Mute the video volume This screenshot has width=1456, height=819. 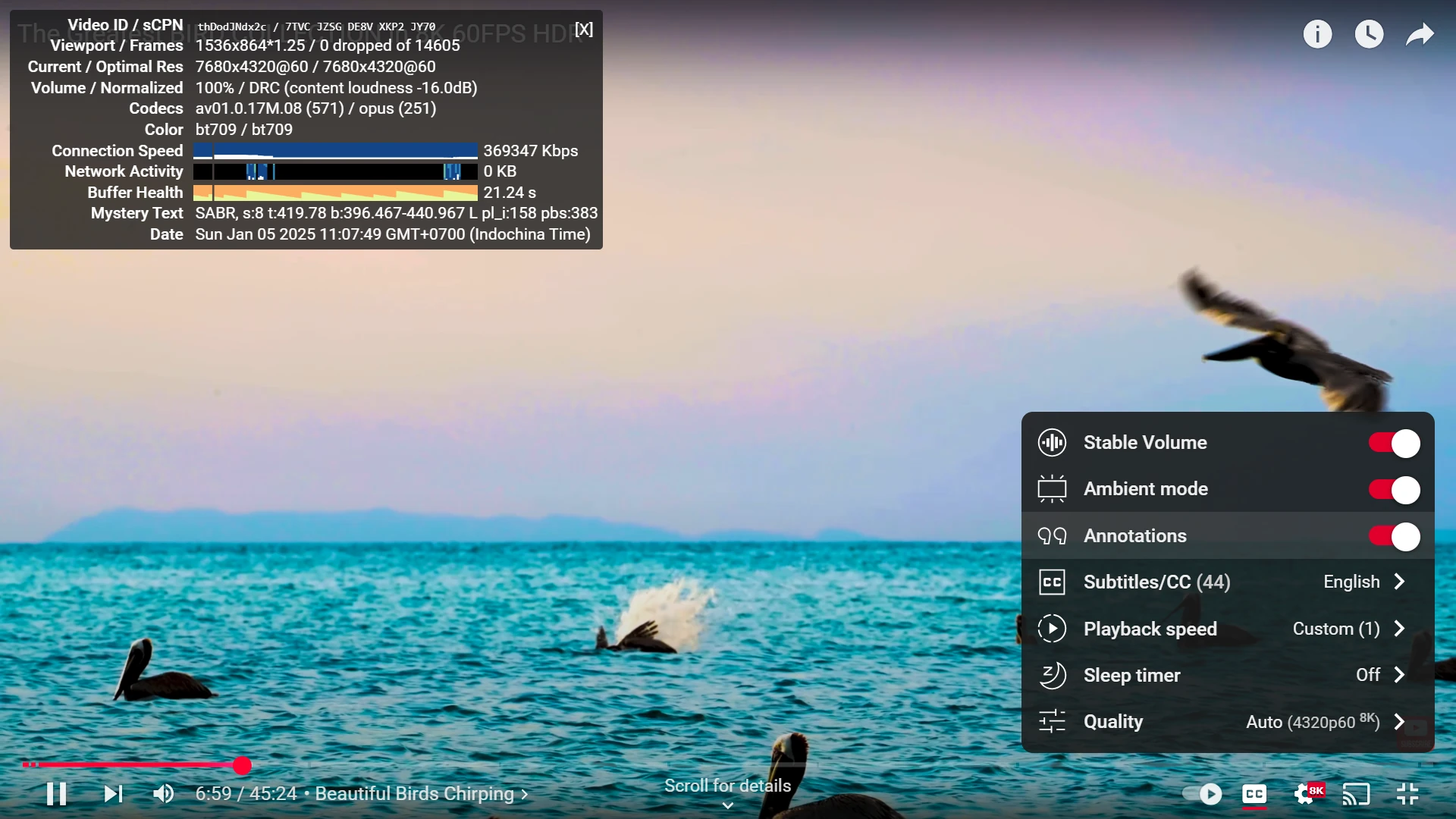164,794
